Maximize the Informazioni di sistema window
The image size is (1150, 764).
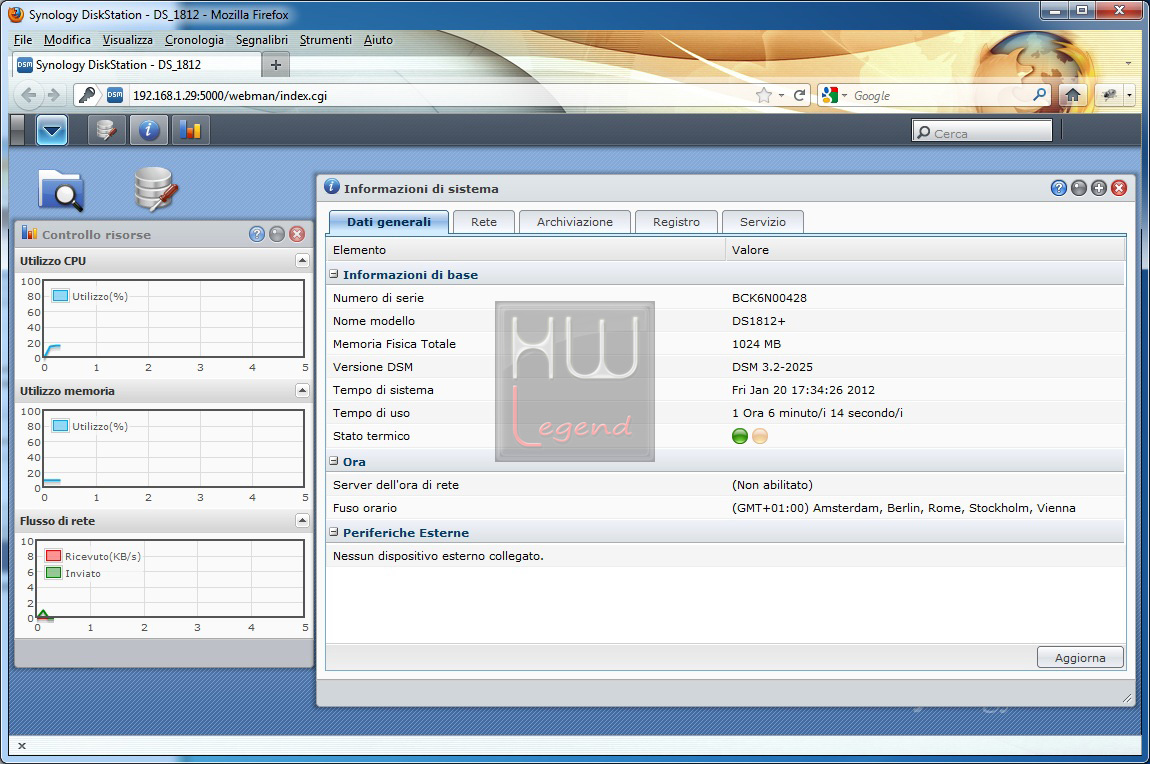point(1099,188)
